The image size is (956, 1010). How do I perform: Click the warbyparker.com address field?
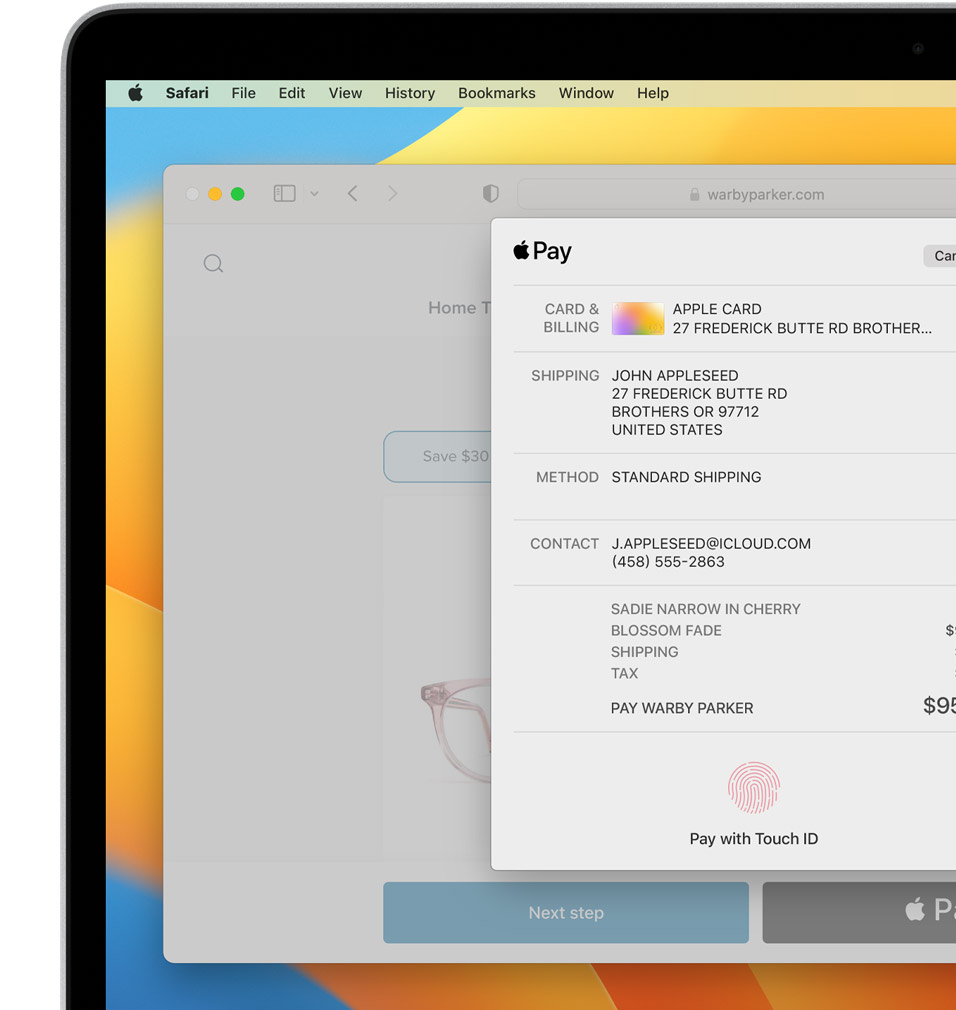point(765,195)
